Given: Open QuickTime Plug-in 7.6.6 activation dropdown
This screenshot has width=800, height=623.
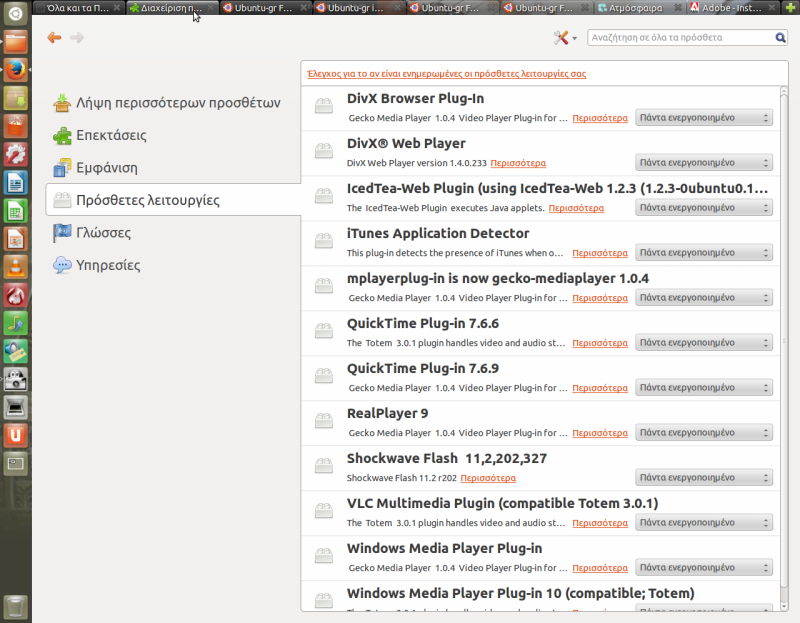Looking at the screenshot, I should pos(704,342).
